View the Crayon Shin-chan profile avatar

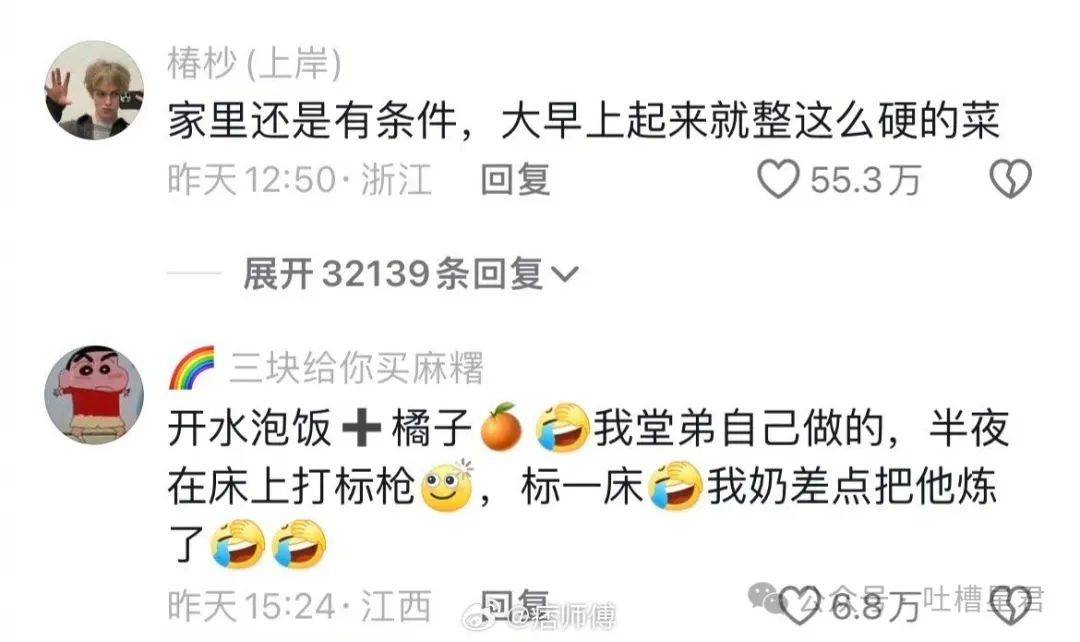click(94, 394)
